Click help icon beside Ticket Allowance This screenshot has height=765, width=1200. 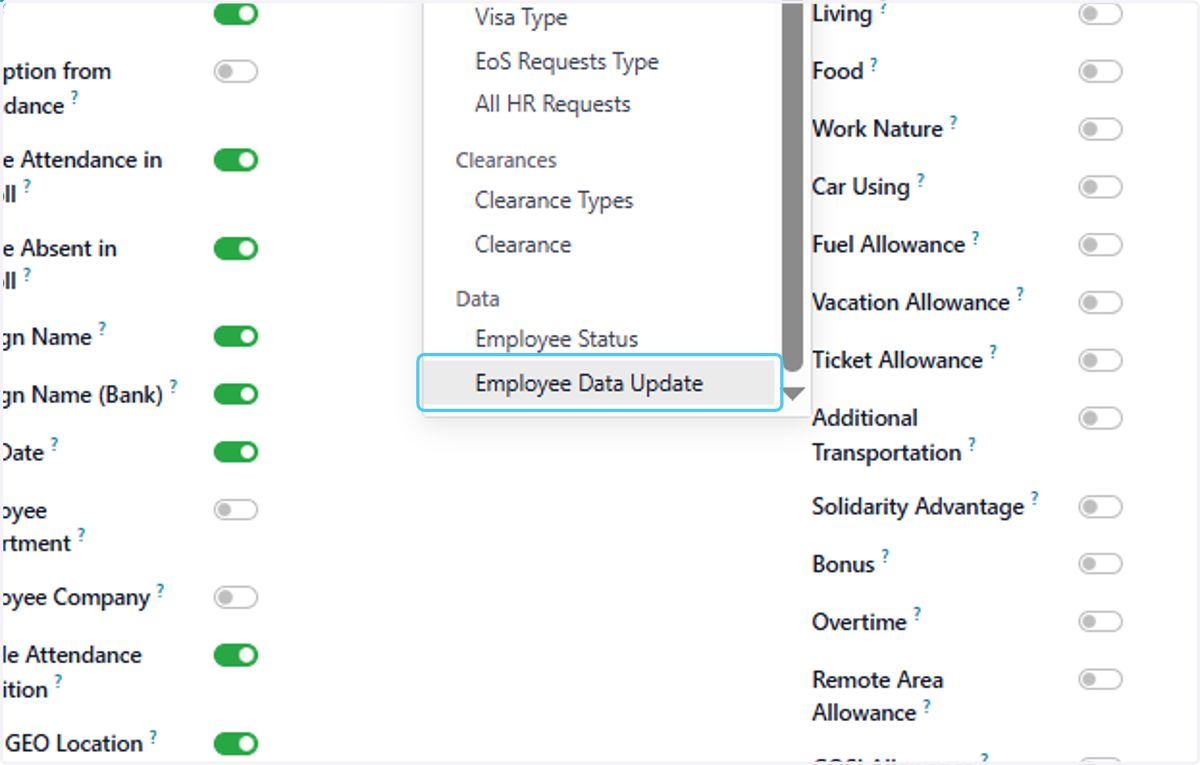coord(993,353)
